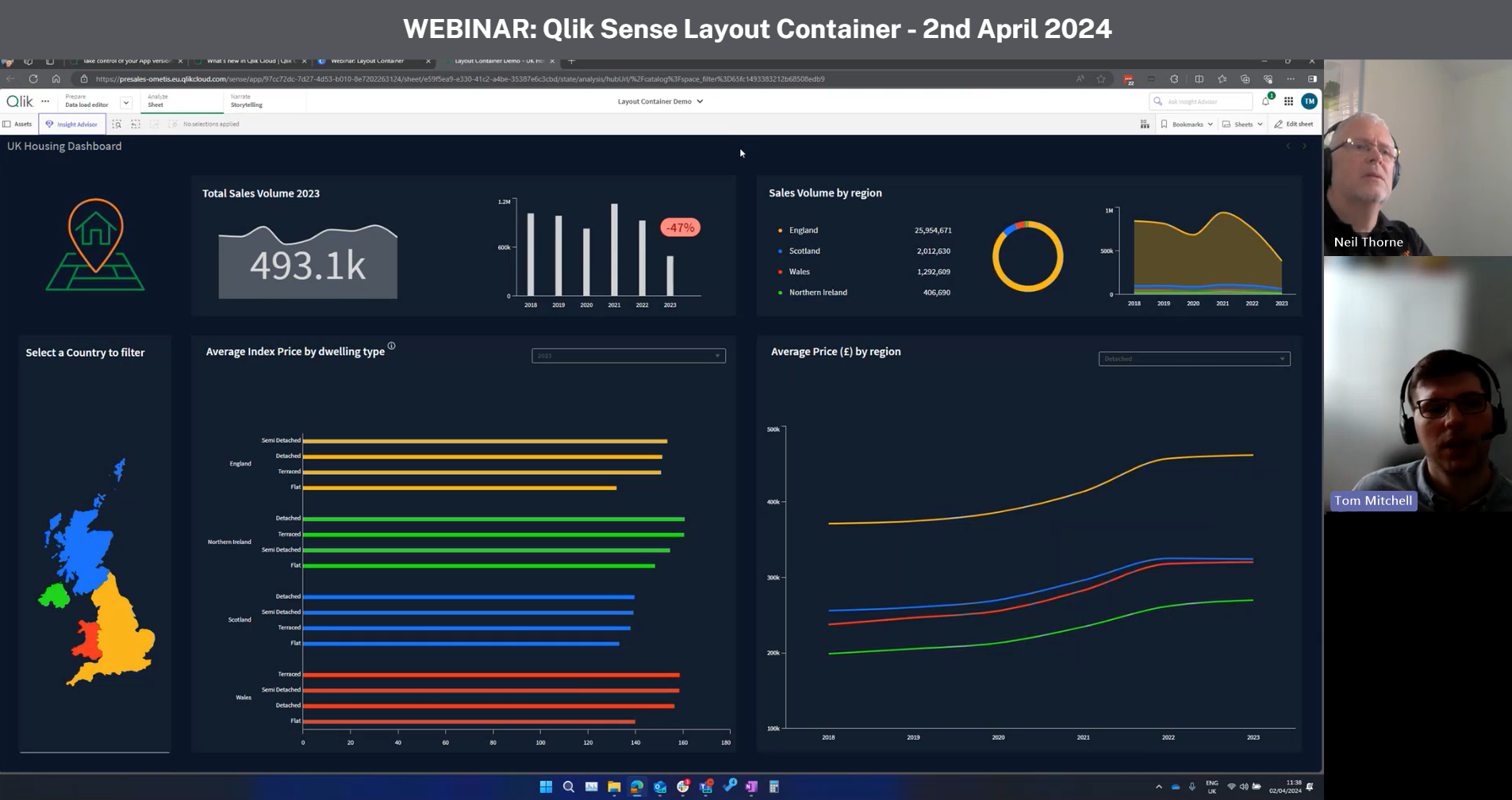The width and height of the screenshot is (1512, 800).
Task: Focus the Ask Insight Advisor search field
Action: (x=1201, y=101)
